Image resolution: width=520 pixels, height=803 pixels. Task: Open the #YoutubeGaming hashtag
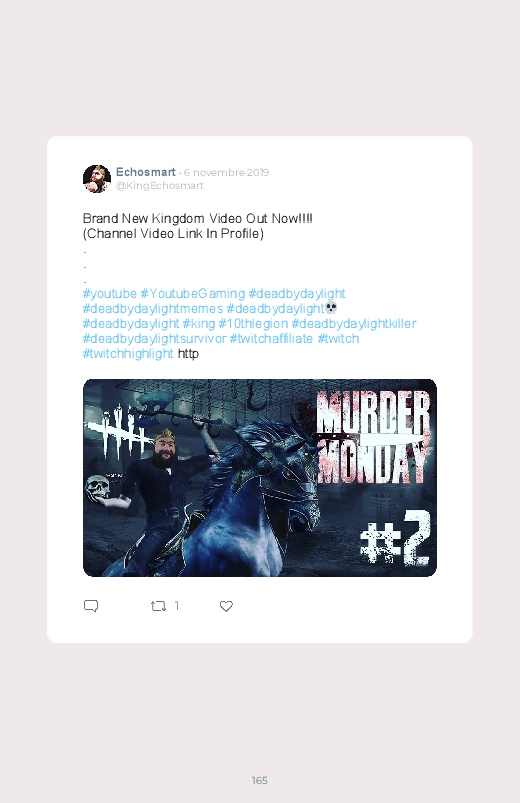pos(193,293)
